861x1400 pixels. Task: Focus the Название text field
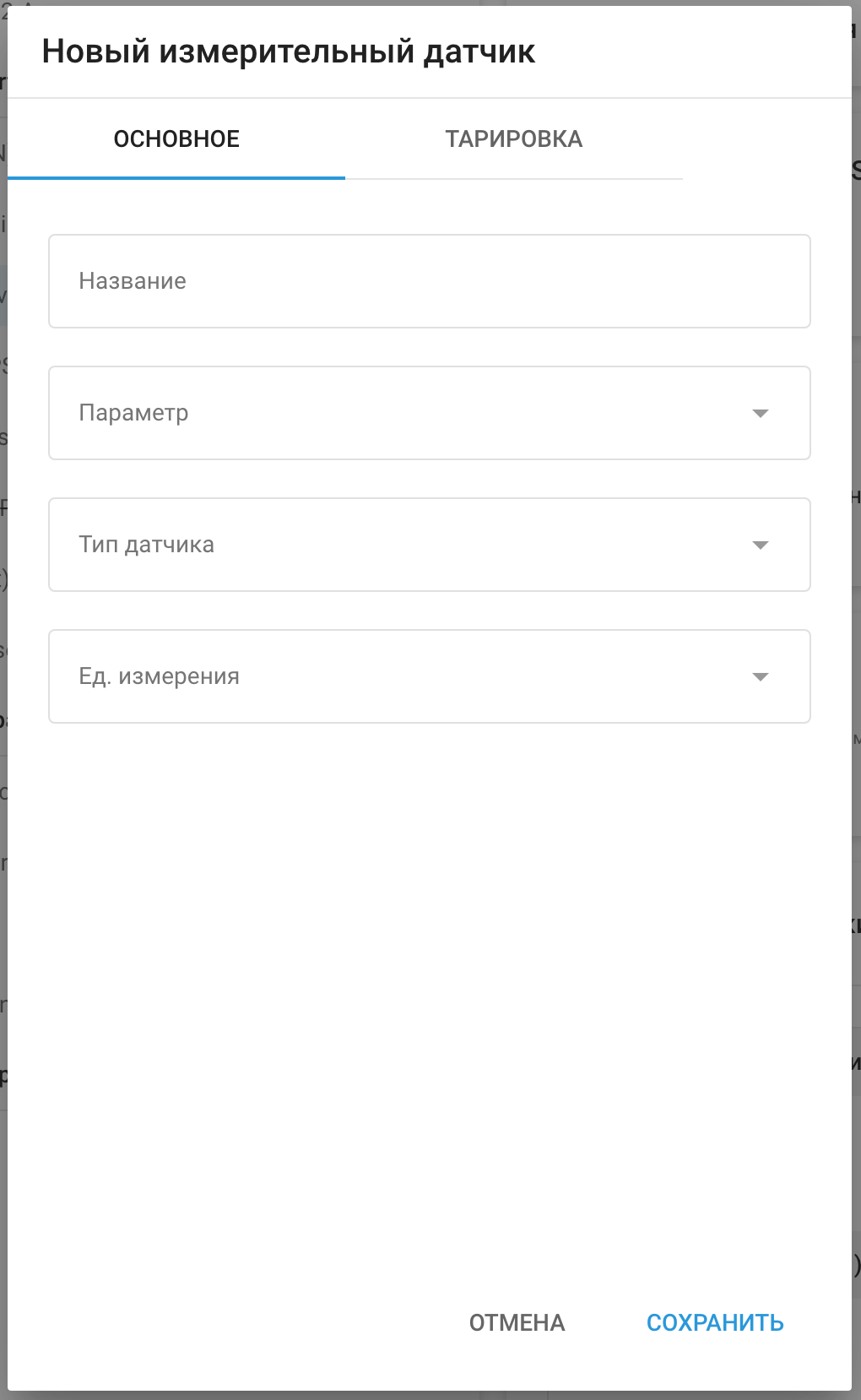[x=430, y=281]
